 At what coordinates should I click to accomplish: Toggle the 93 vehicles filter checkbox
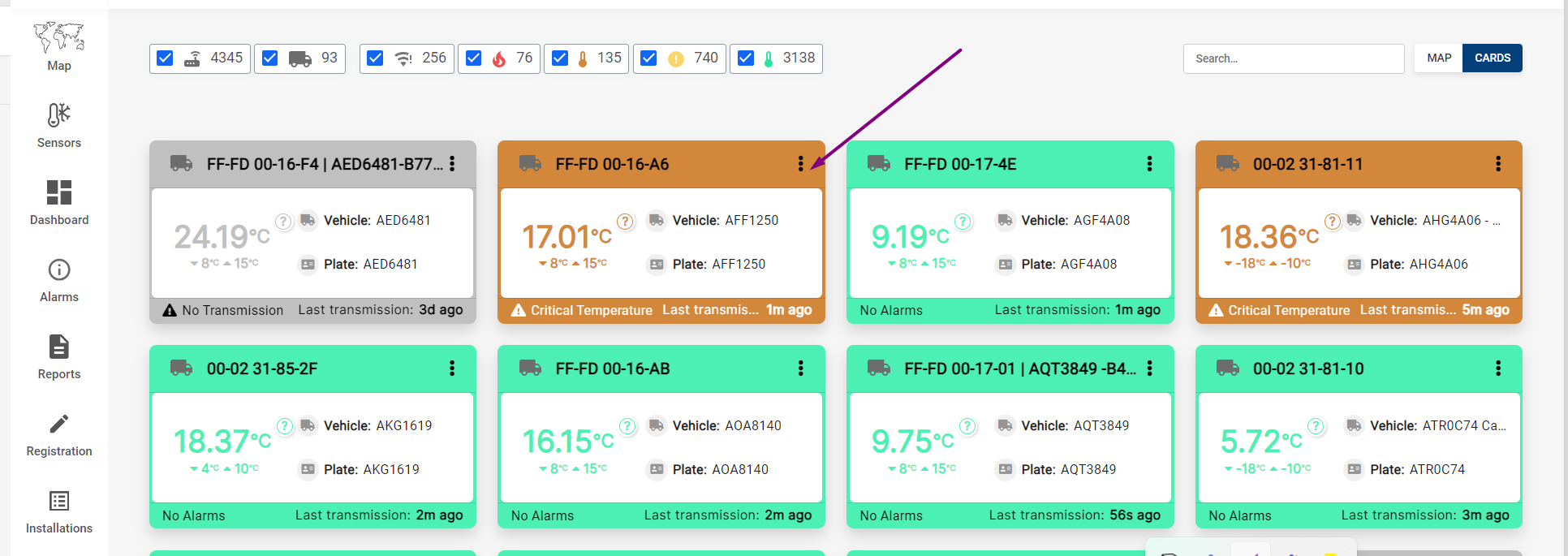(x=270, y=58)
